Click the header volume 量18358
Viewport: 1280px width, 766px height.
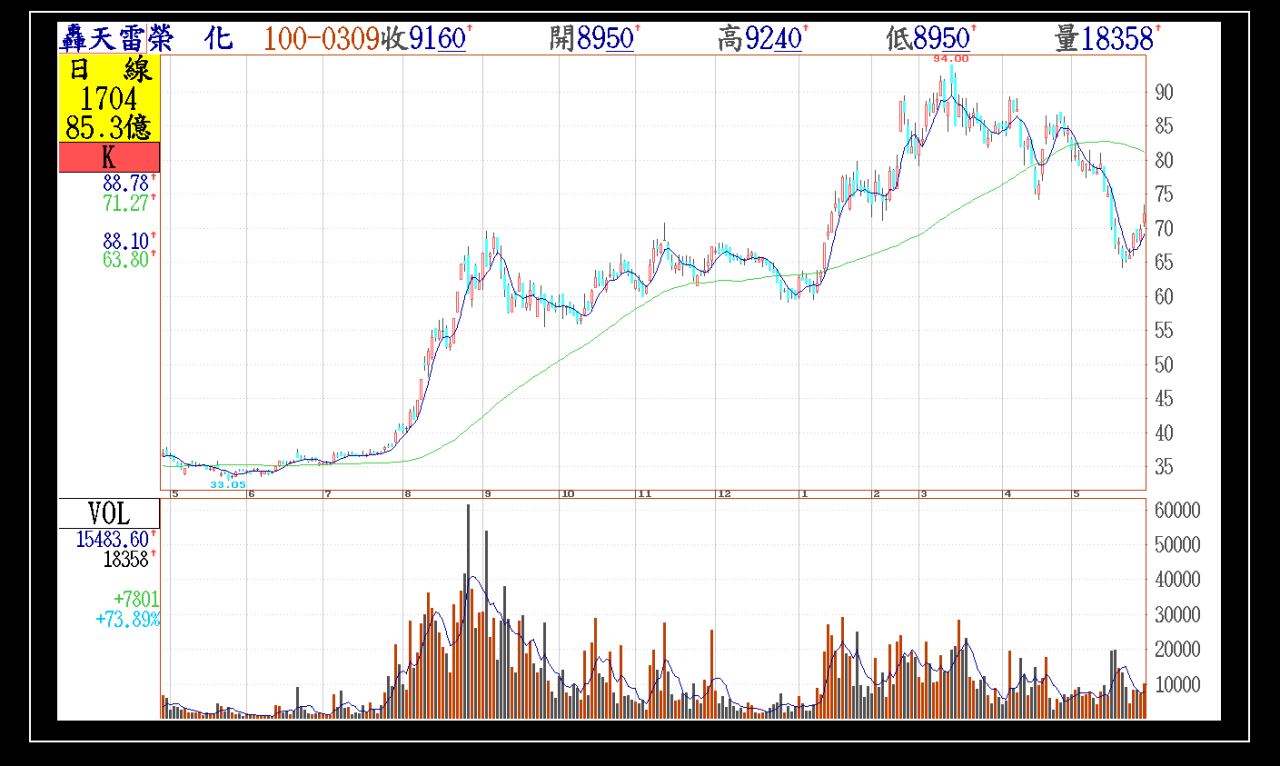point(1106,39)
